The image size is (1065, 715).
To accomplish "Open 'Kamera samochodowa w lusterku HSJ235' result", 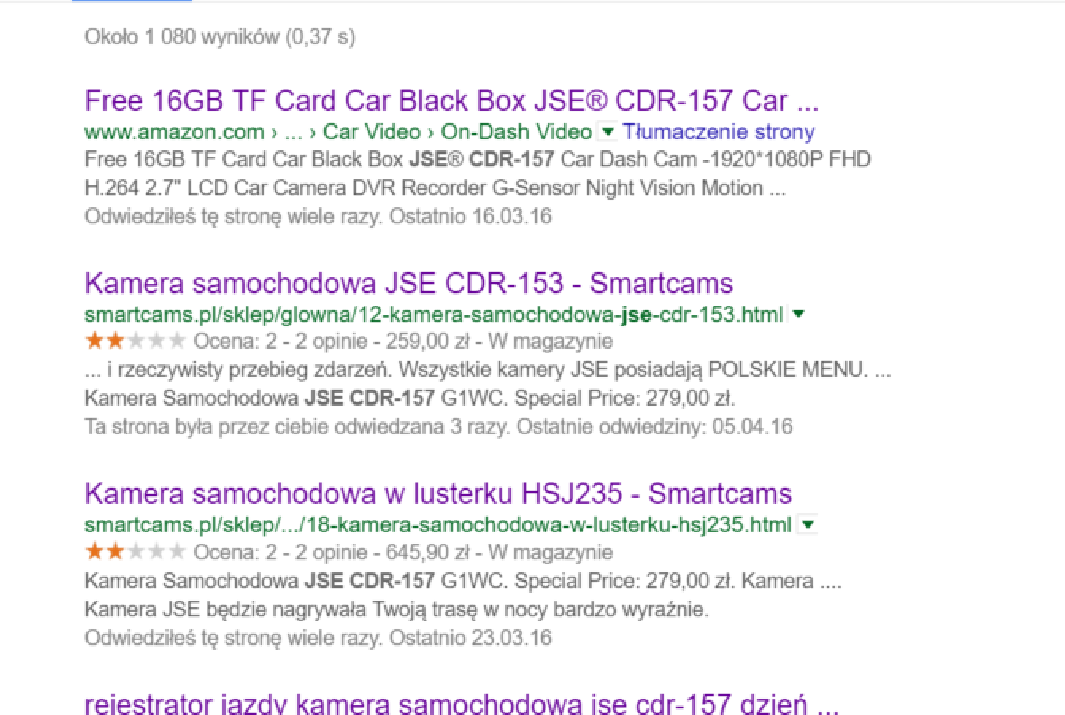I will [438, 494].
